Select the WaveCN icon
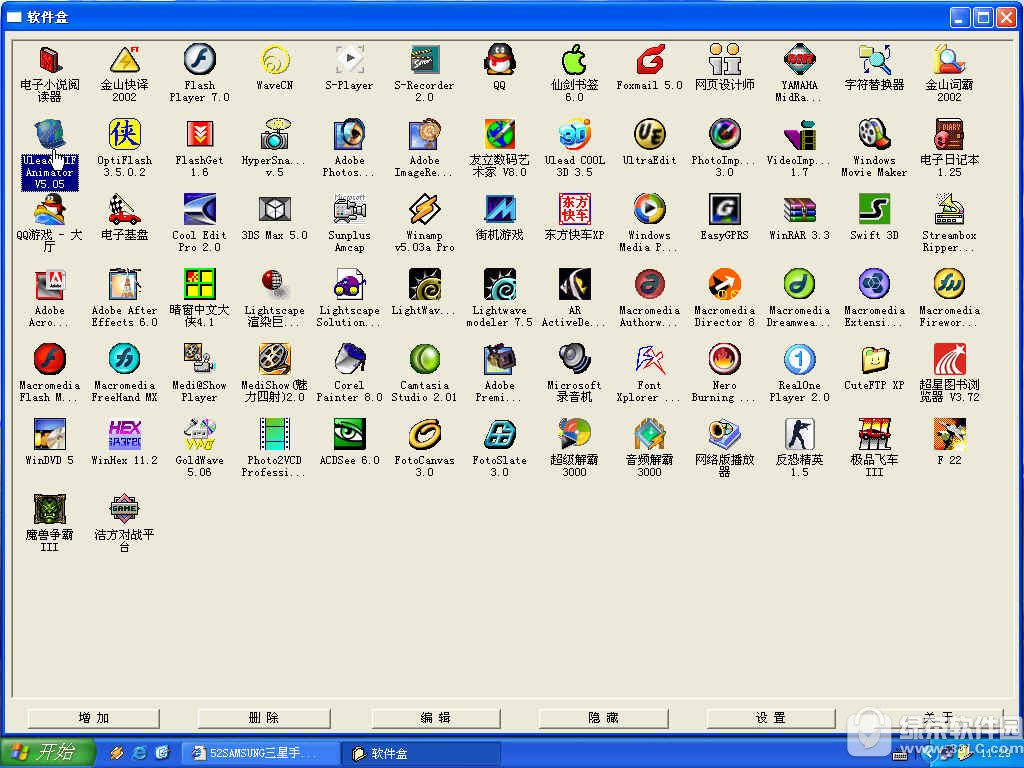 coord(274,59)
